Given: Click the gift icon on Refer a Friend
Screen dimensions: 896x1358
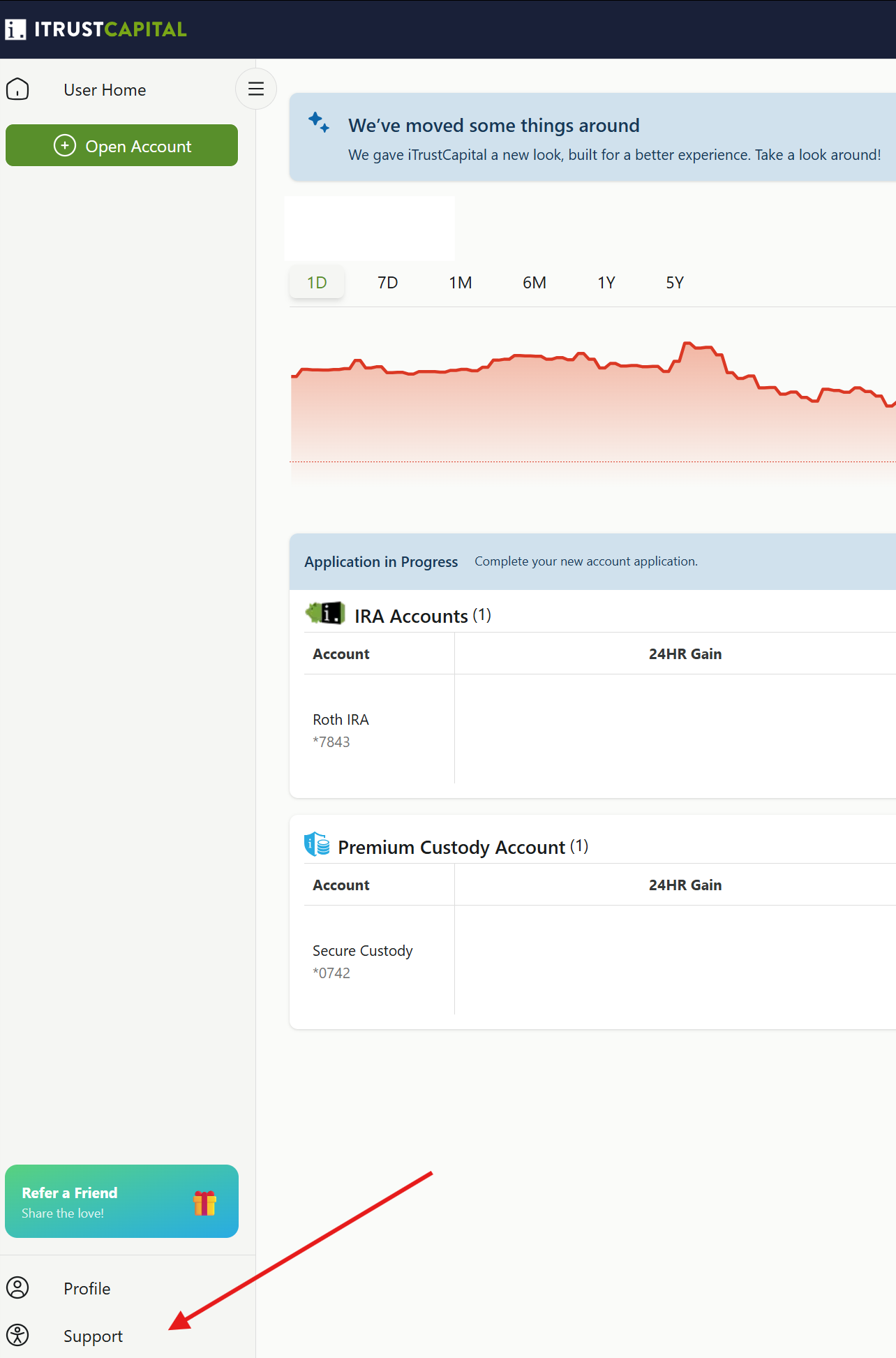Looking at the screenshot, I should (x=204, y=1203).
